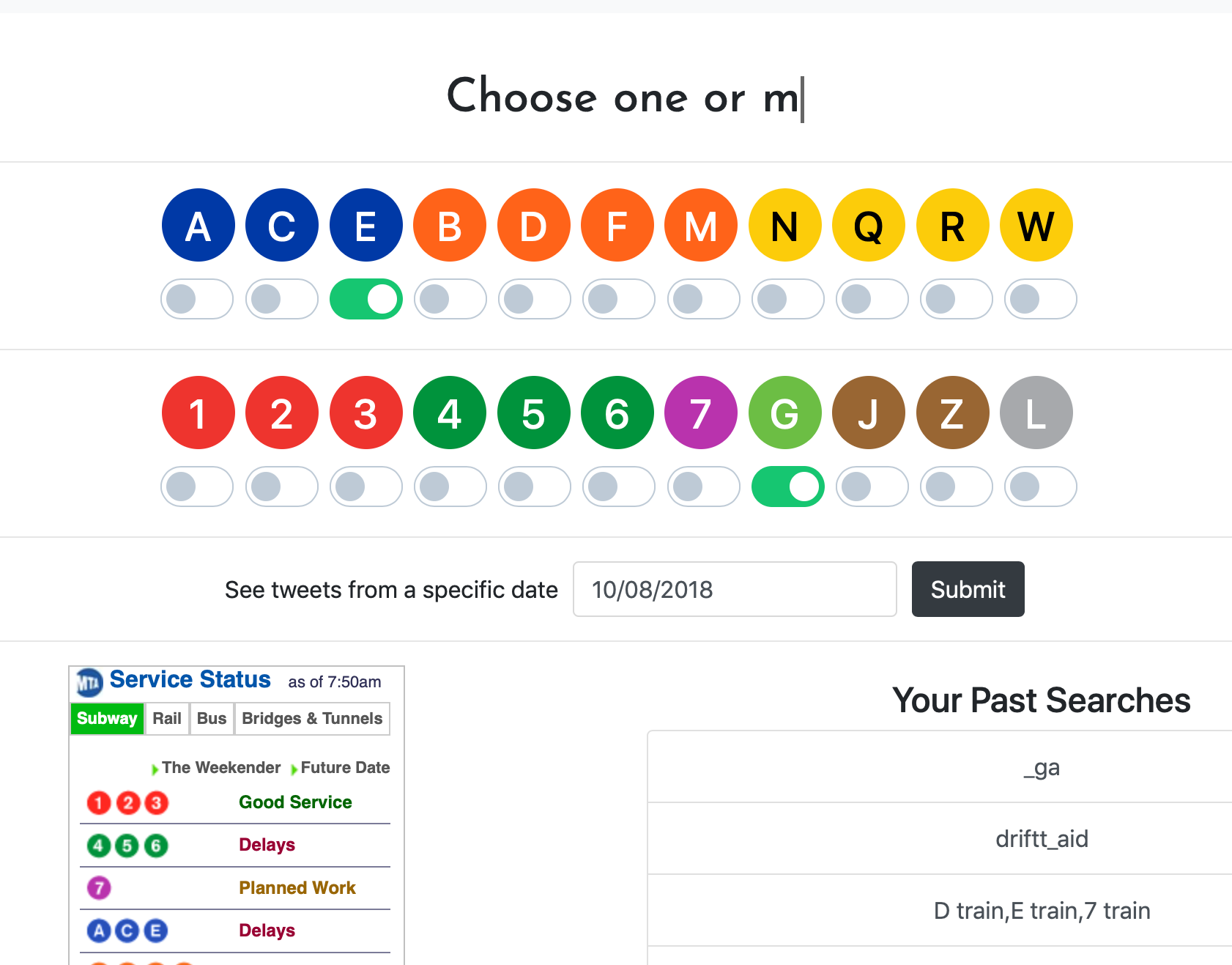Expand The Weekender link arrow

tap(155, 769)
